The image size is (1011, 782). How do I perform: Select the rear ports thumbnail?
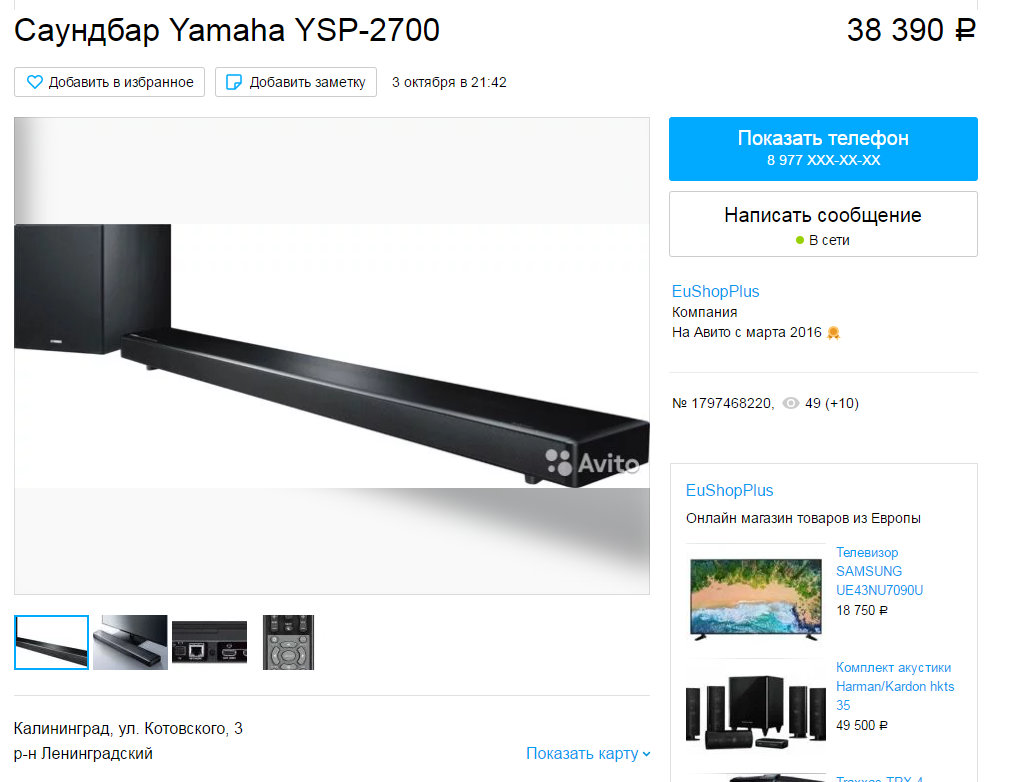pyautogui.click(x=210, y=642)
